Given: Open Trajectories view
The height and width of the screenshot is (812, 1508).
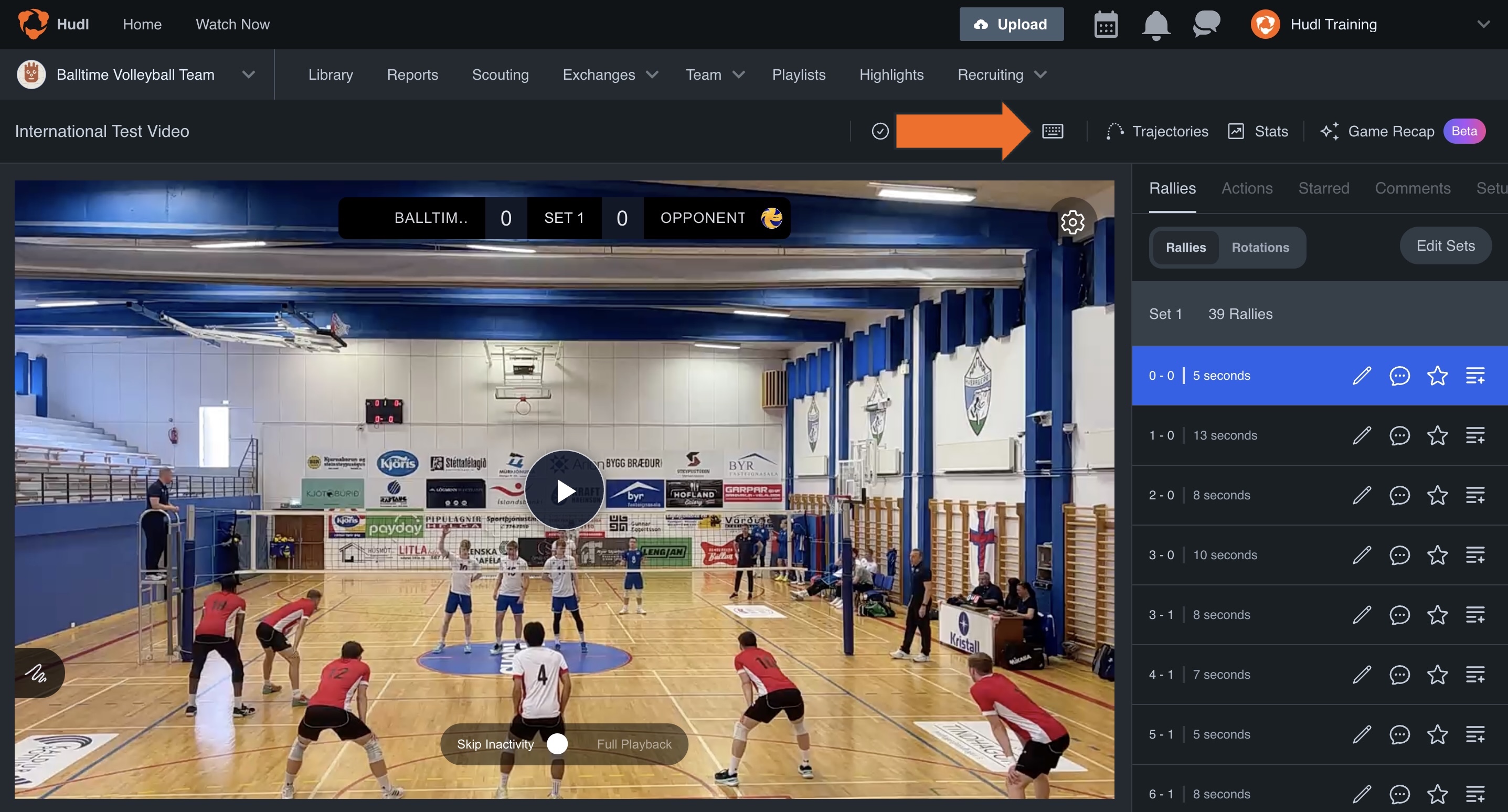Looking at the screenshot, I should point(1157,131).
